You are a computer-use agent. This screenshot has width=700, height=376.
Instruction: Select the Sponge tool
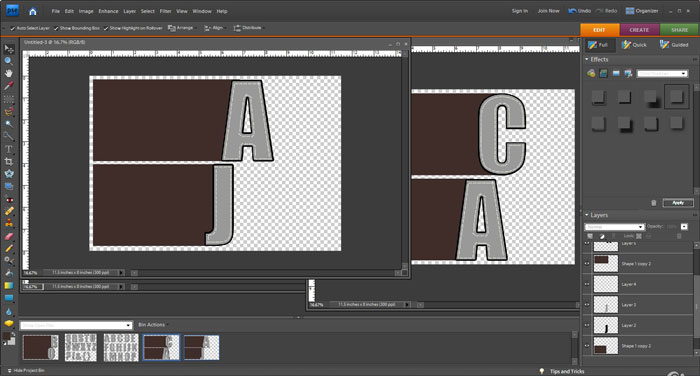coord(8,323)
